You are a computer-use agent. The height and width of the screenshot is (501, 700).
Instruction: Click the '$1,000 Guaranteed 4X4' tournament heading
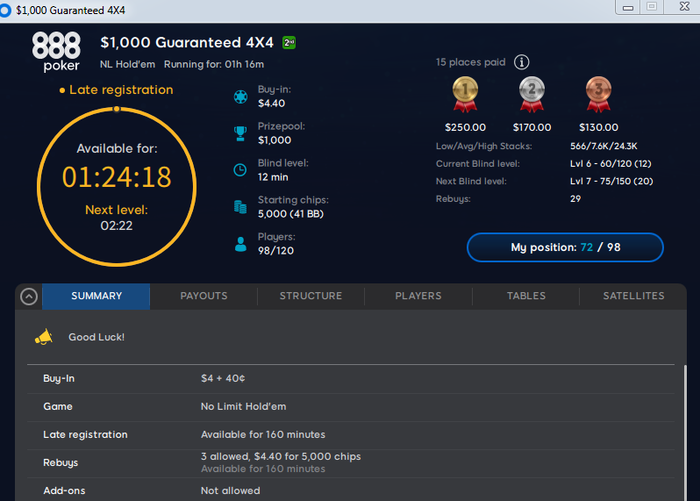pos(187,42)
